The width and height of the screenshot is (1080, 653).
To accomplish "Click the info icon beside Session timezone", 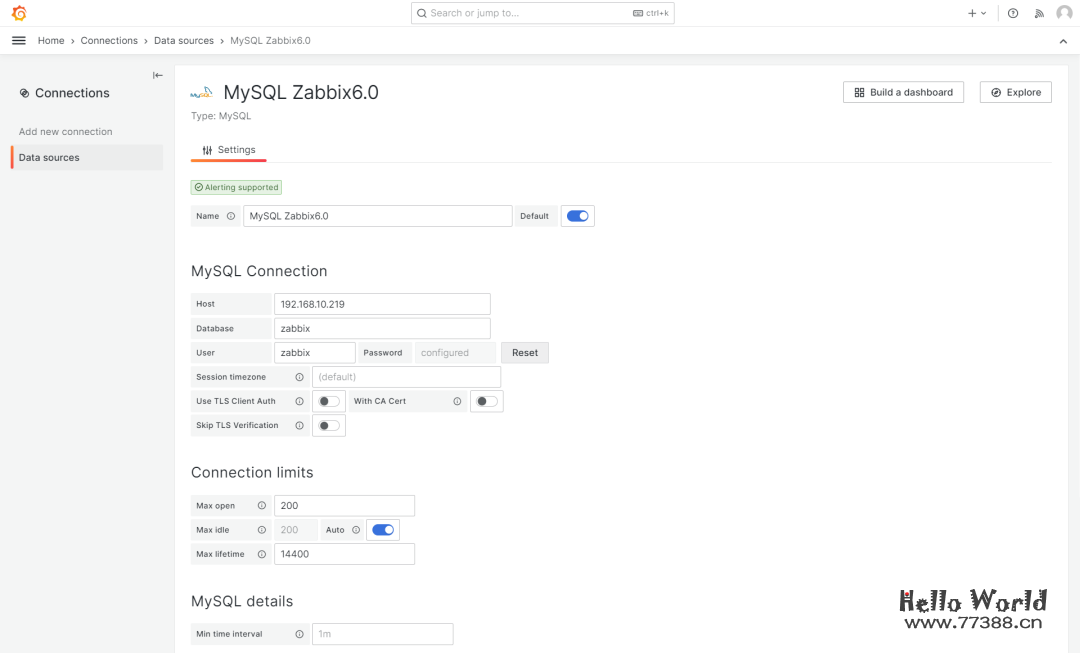I will pyautogui.click(x=302, y=377).
